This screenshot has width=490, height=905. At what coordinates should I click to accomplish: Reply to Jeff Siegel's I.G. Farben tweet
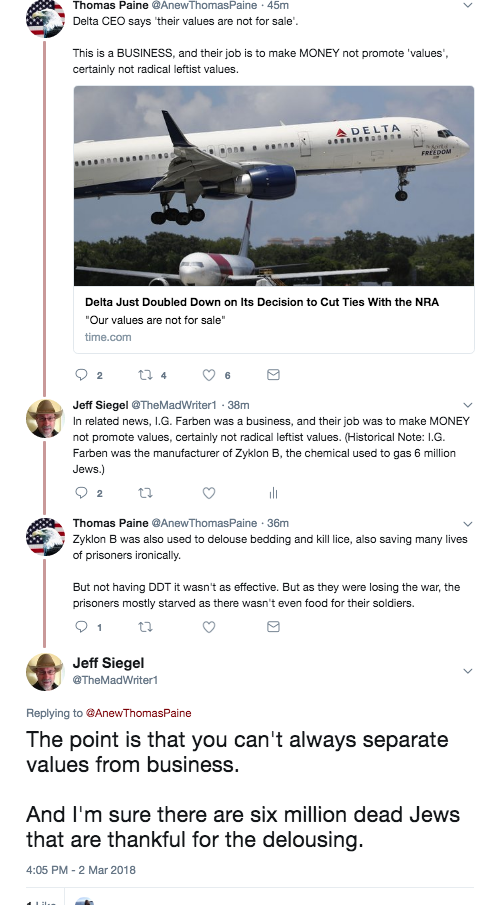(81, 493)
